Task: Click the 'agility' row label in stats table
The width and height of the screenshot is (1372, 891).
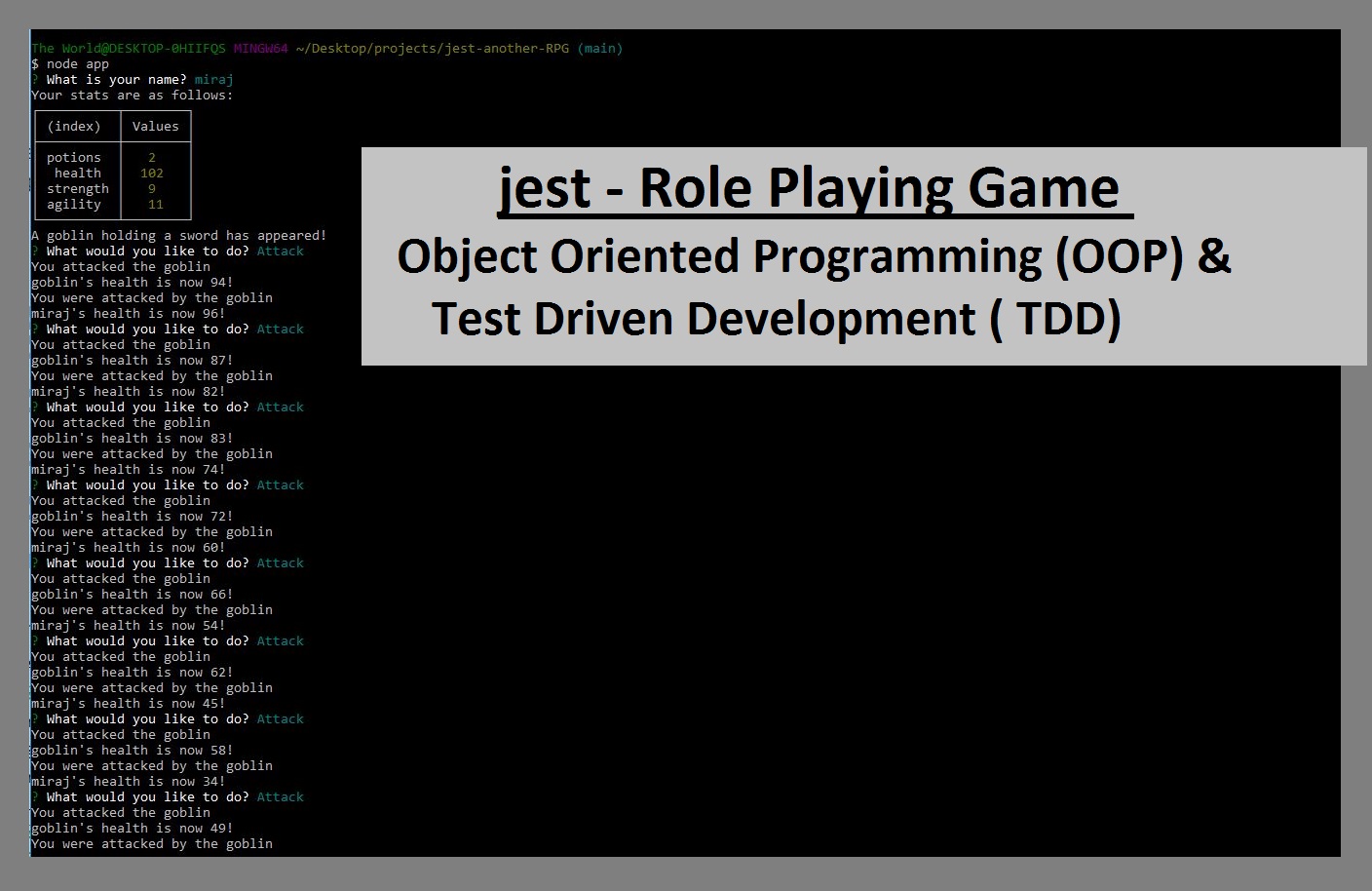Action: pos(74,204)
